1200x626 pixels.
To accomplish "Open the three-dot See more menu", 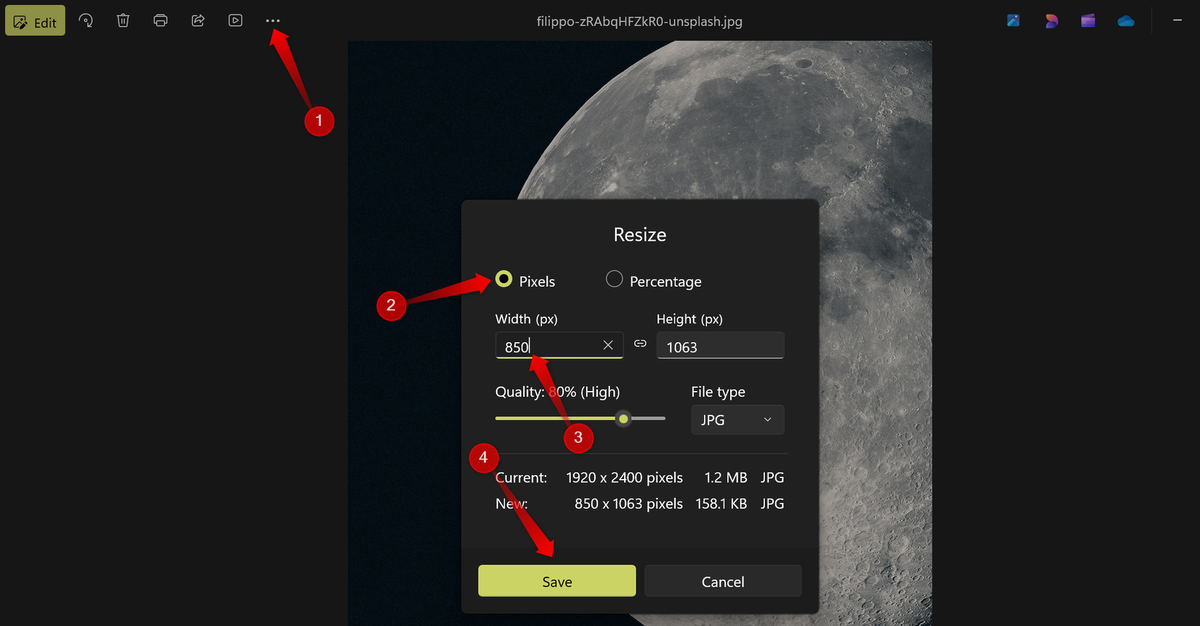I will (x=273, y=20).
